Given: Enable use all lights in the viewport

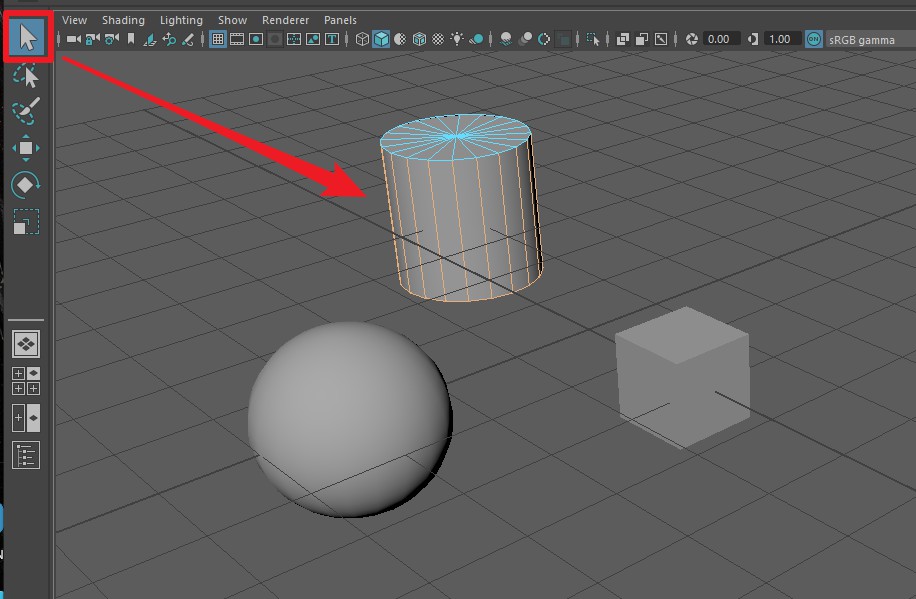Looking at the screenshot, I should 458,39.
